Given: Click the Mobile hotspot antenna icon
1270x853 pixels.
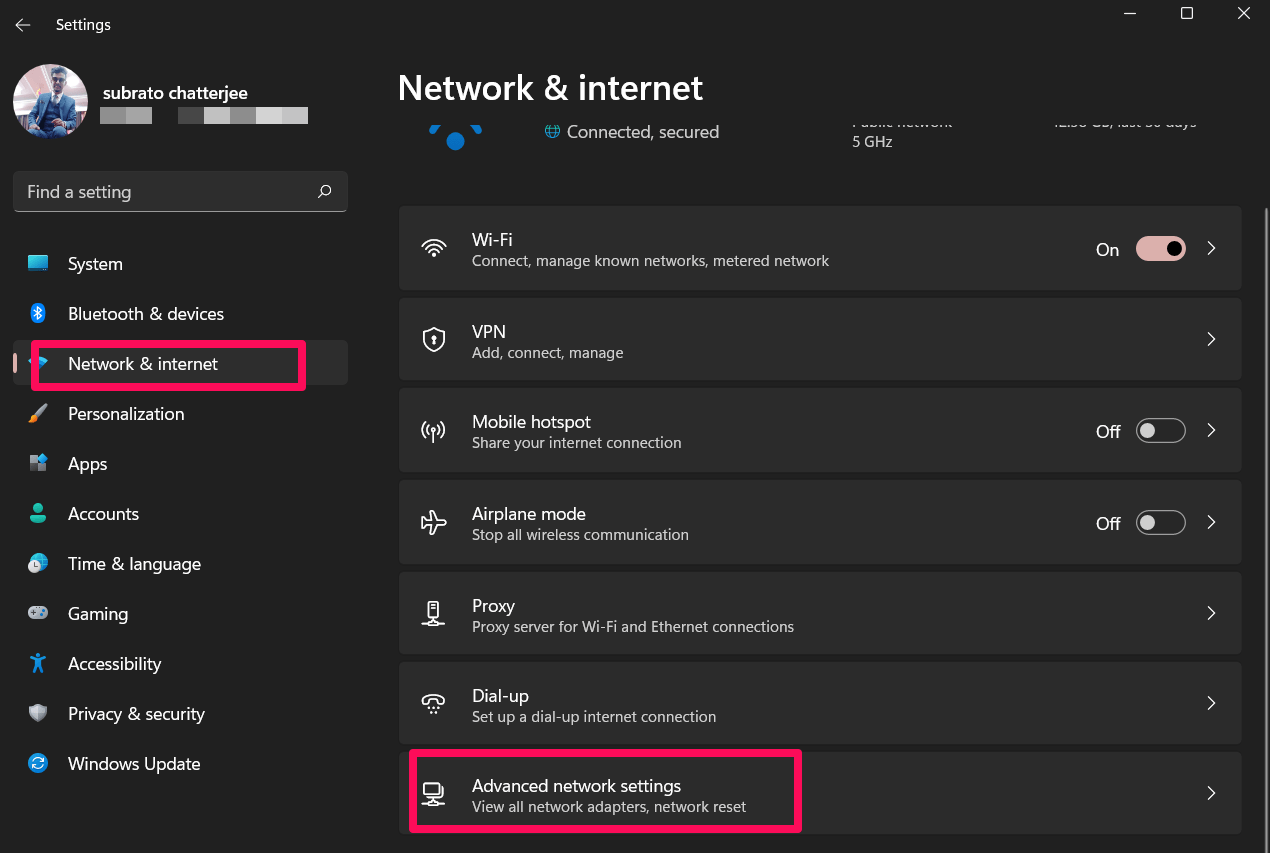Looking at the screenshot, I should [x=433, y=431].
